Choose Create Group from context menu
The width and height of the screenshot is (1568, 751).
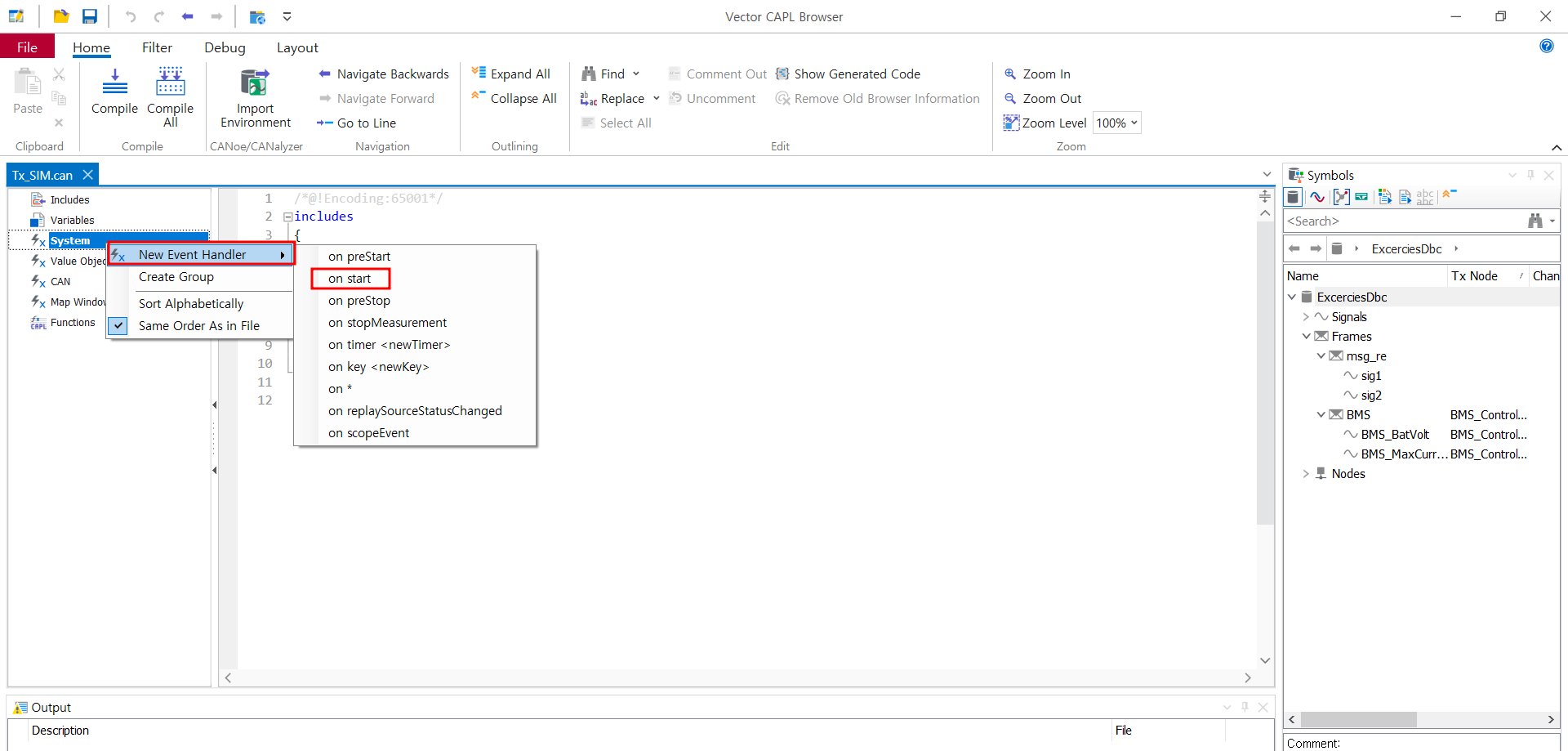(x=176, y=276)
